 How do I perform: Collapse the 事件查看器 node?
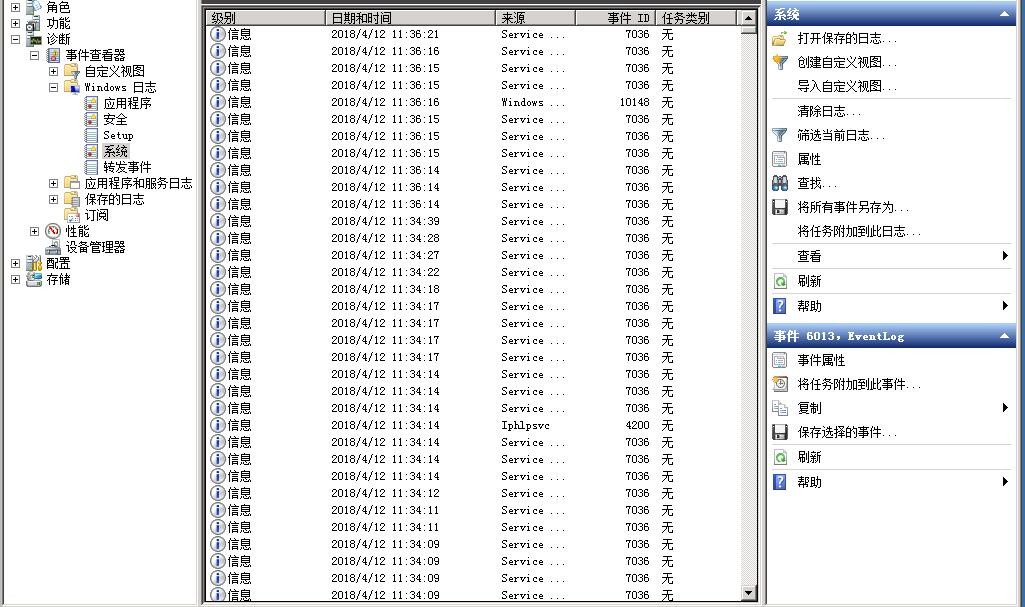(34, 56)
